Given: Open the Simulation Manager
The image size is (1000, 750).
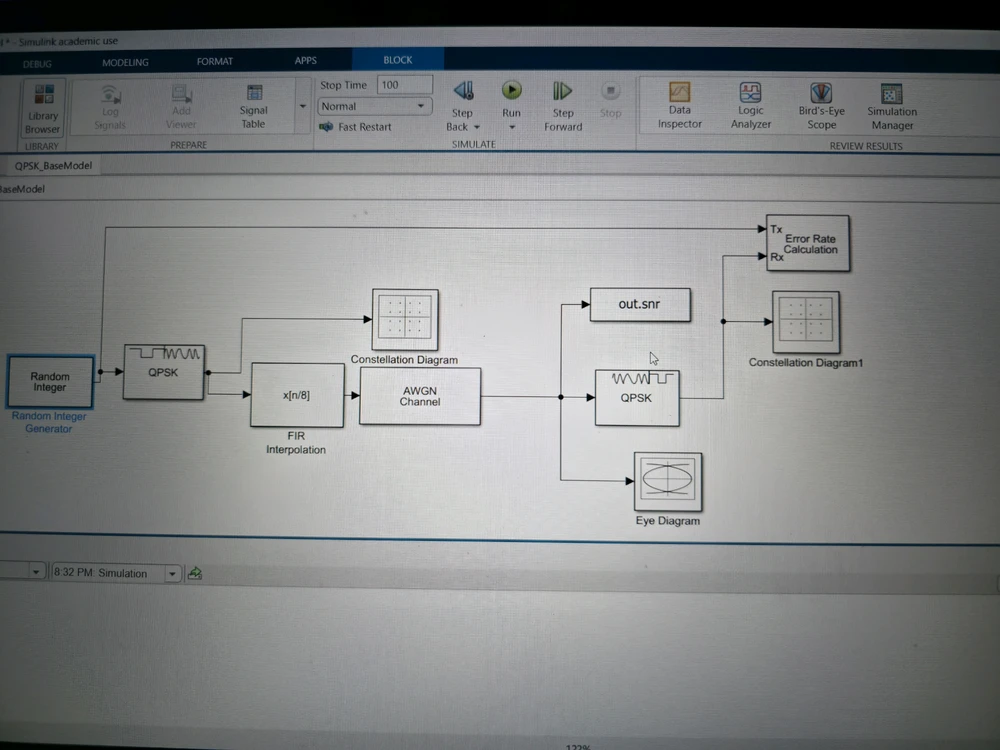Looking at the screenshot, I should (x=892, y=104).
